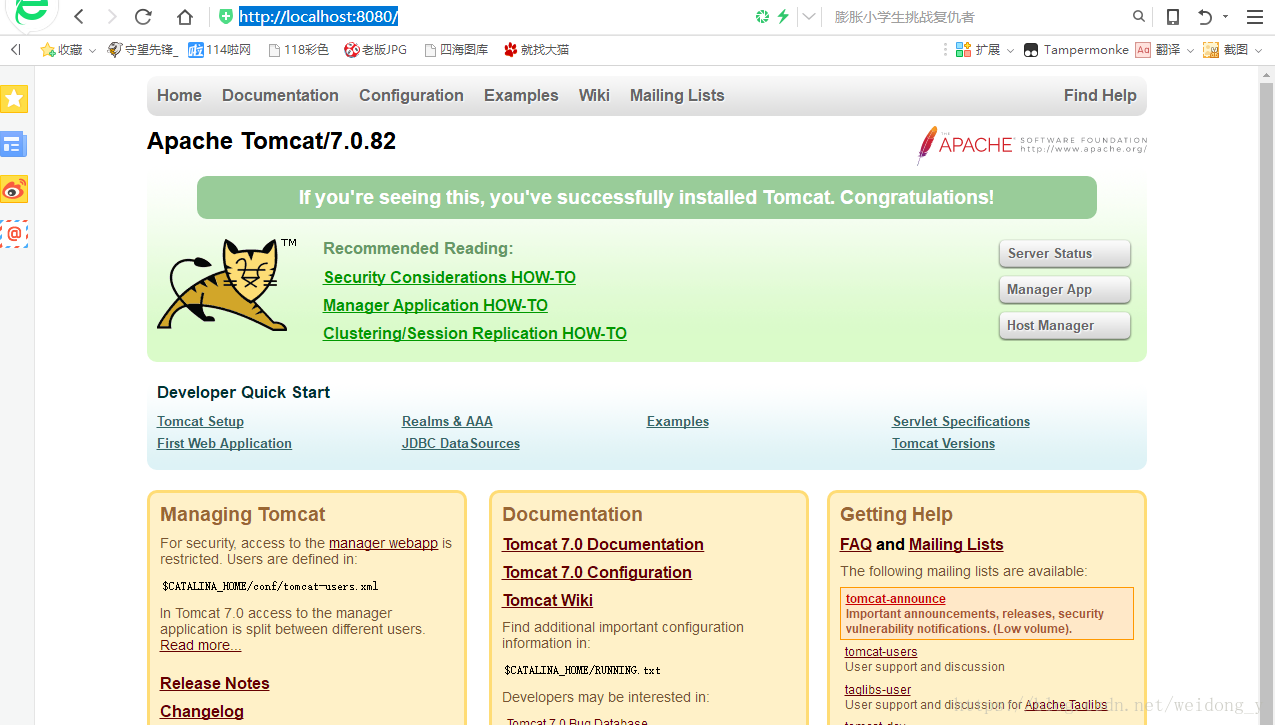Expand the 翻译 translate dropdown
The height and width of the screenshot is (725, 1275).
coord(1190,50)
